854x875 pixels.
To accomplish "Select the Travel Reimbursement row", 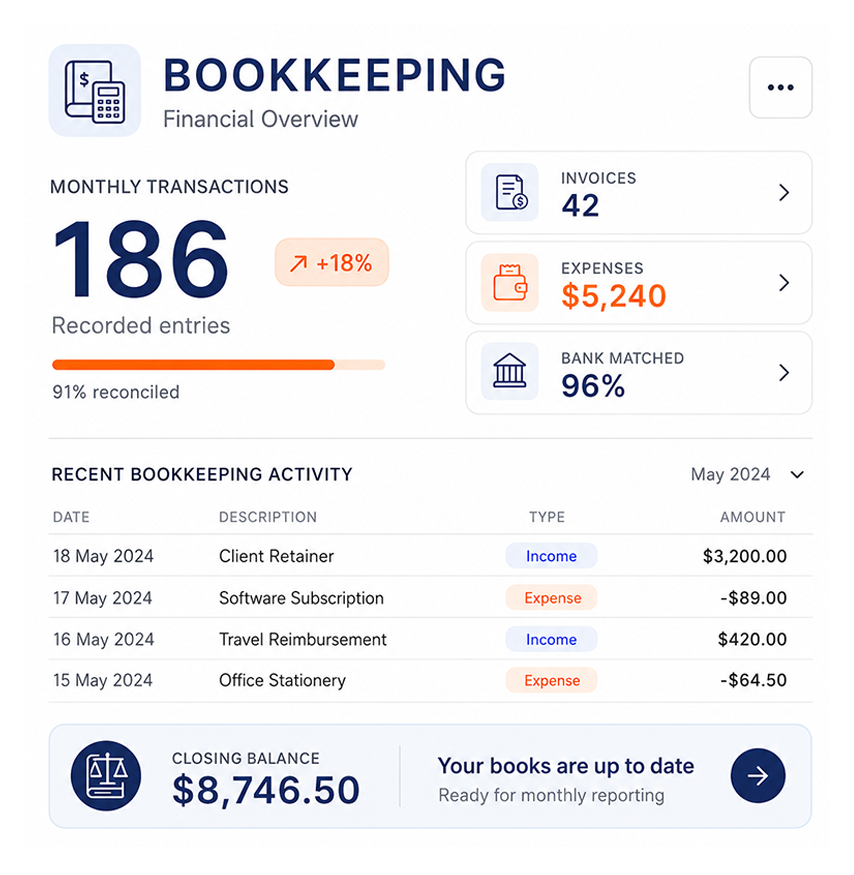I will pyautogui.click(x=430, y=639).
